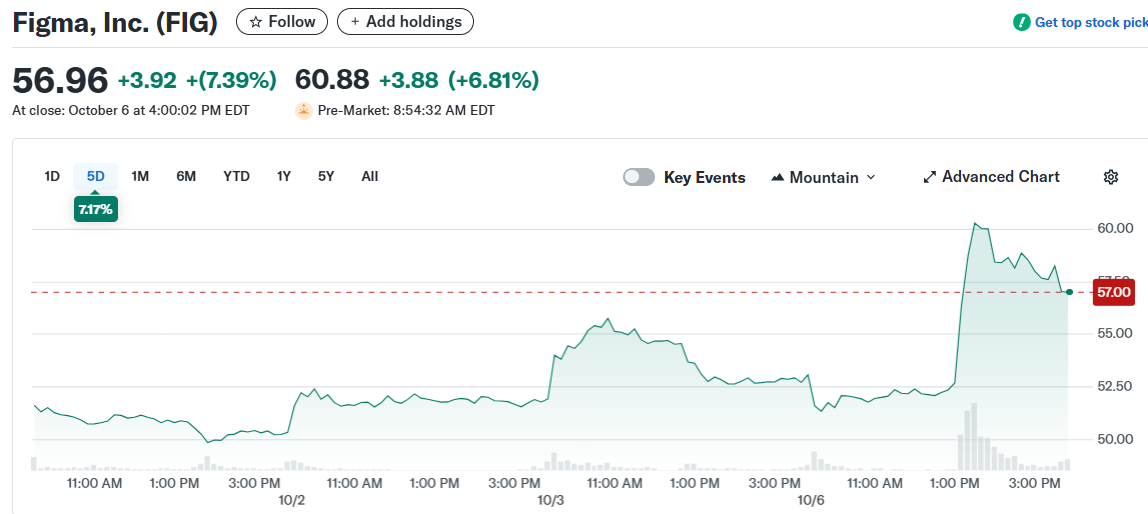Expand the Mountain chart type dropdown arrow
1148x514 pixels.
coord(870,177)
